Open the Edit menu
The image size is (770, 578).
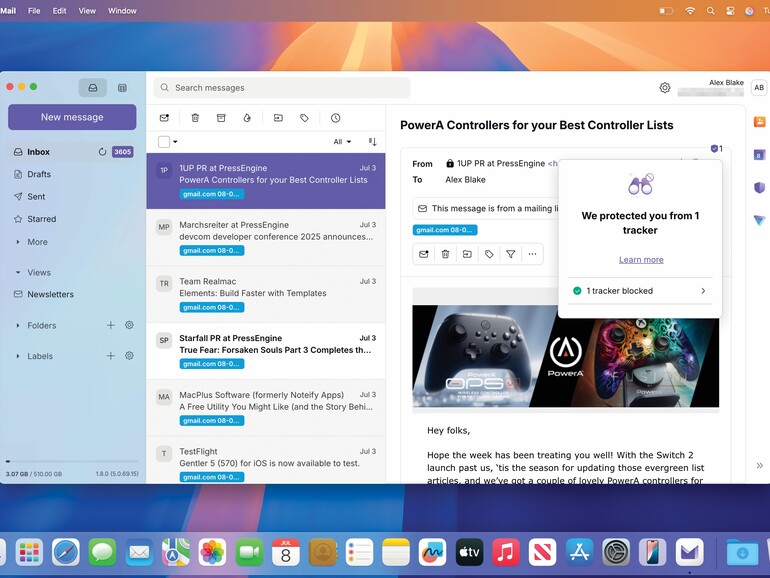point(59,10)
